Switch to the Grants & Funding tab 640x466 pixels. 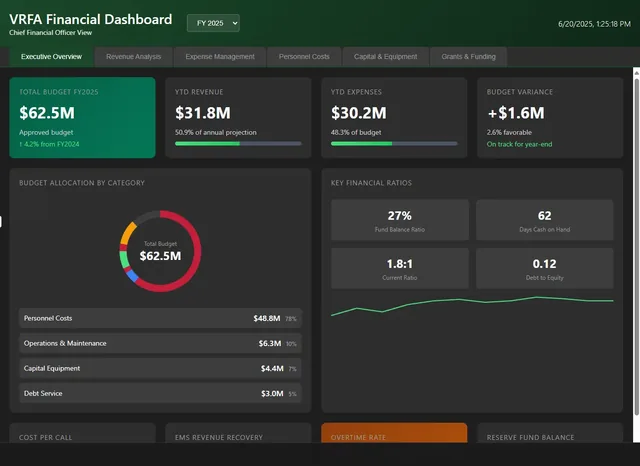[x=469, y=57]
